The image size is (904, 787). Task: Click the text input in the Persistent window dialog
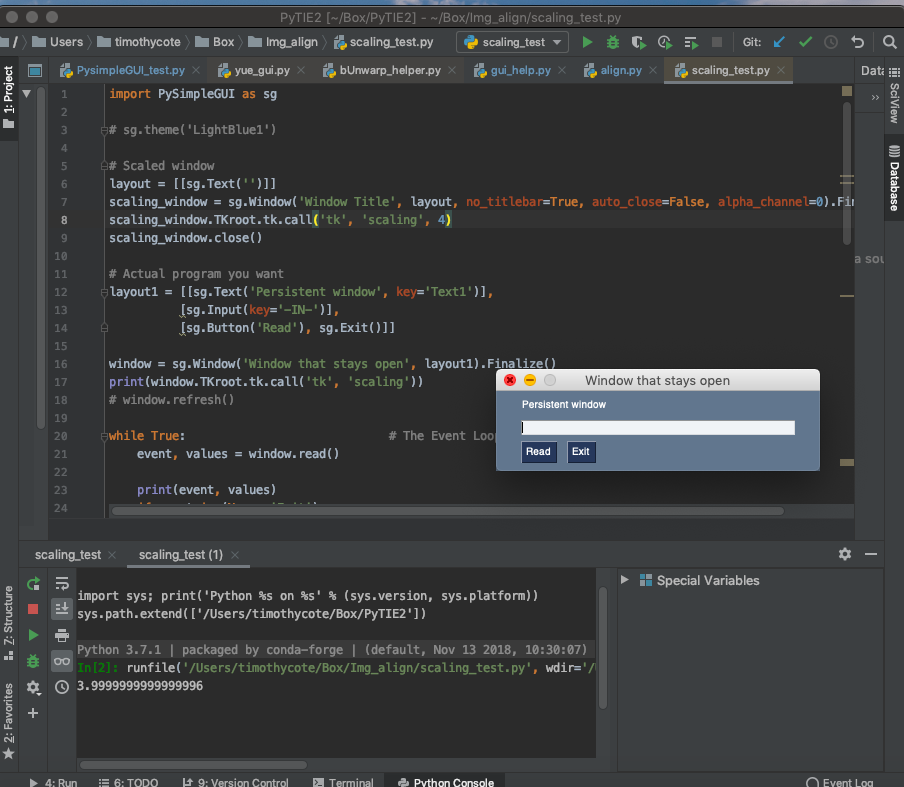tap(657, 427)
